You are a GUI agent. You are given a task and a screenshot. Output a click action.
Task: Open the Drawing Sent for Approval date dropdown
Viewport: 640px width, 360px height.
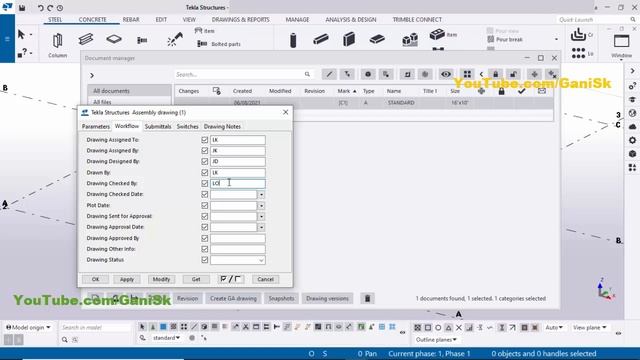point(261,216)
